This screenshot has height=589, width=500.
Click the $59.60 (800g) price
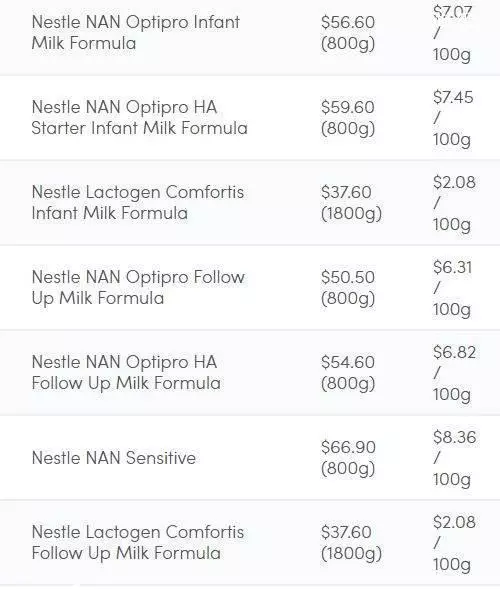(x=348, y=118)
